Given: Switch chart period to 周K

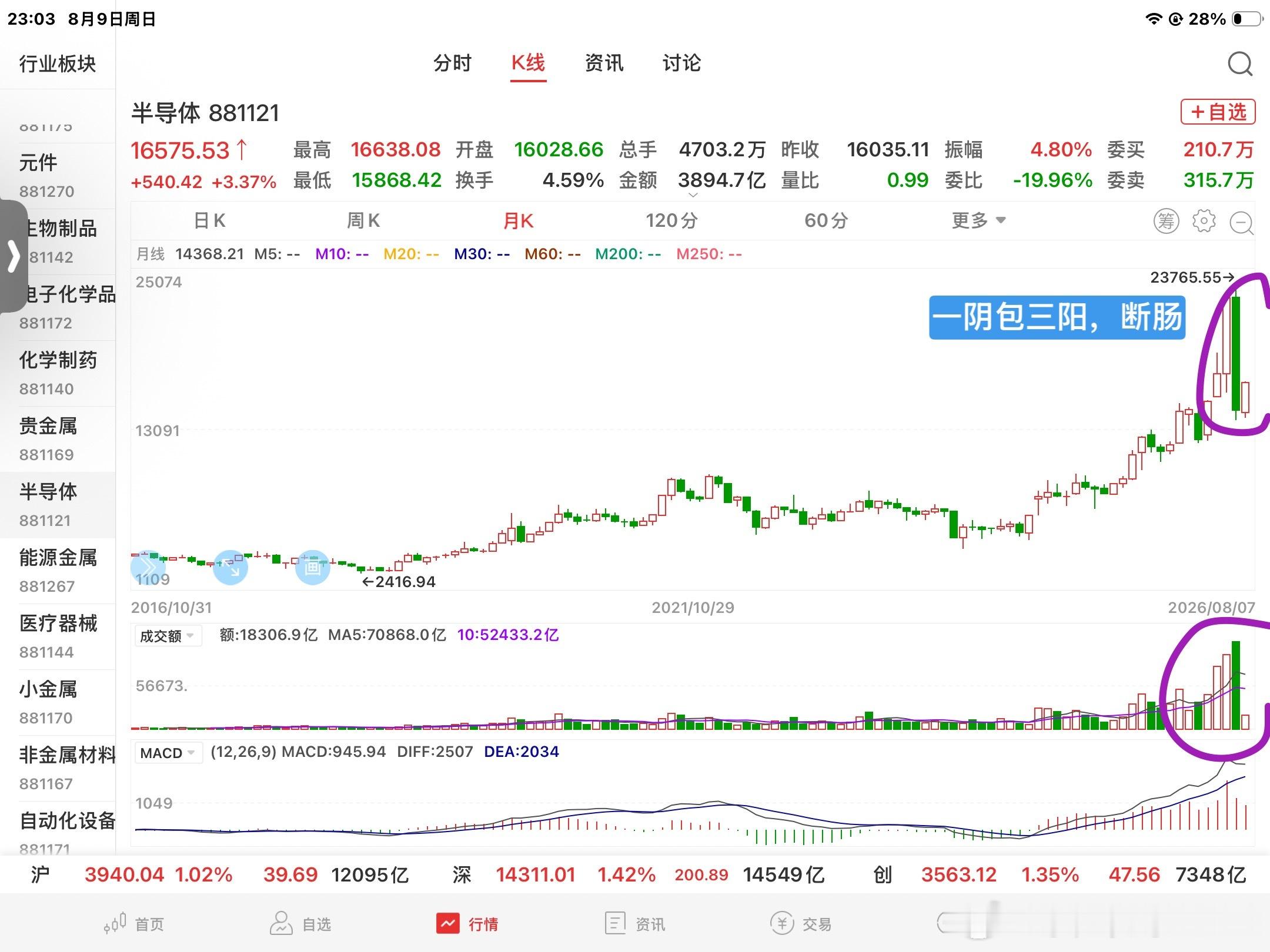Looking at the screenshot, I should click(363, 221).
